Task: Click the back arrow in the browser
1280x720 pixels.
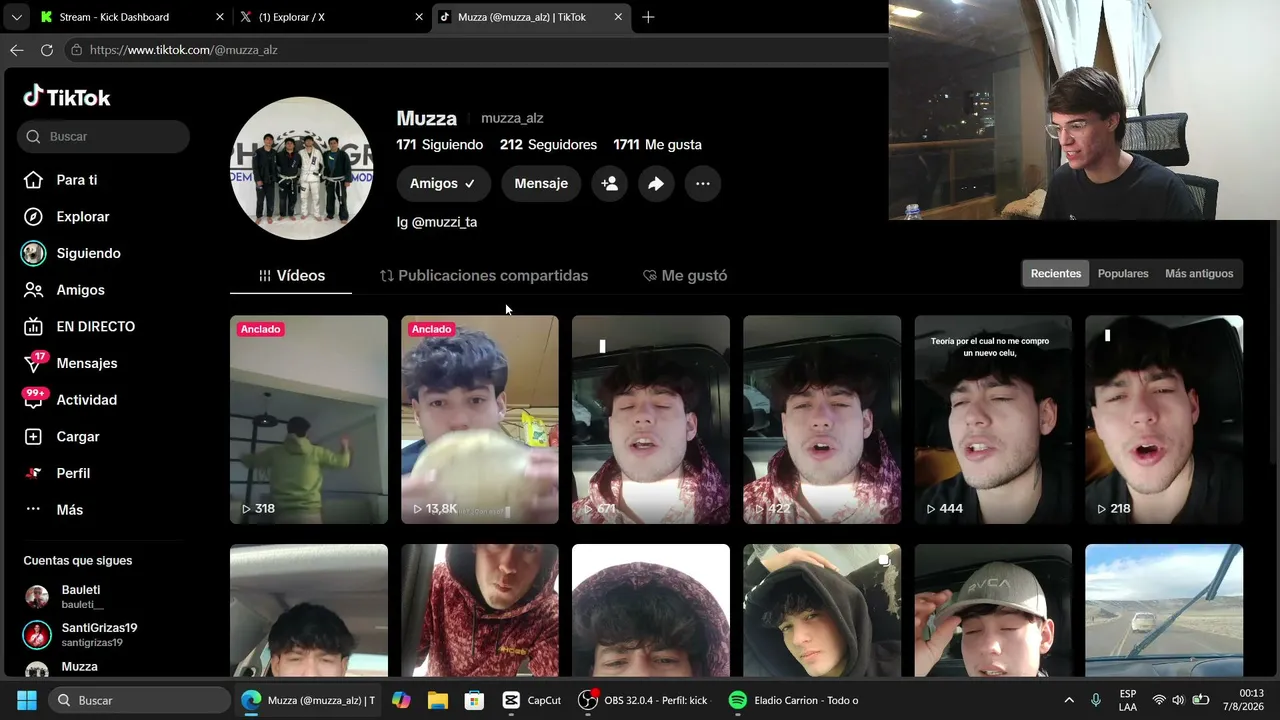Action: pos(17,50)
